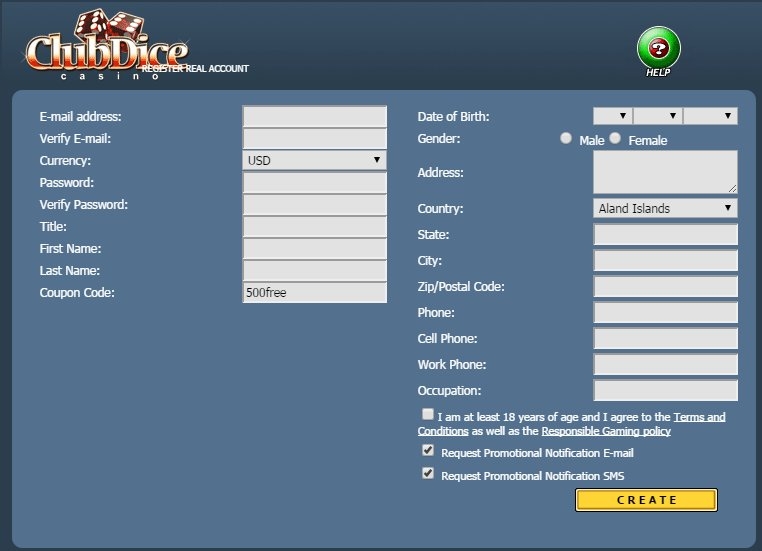The height and width of the screenshot is (551, 762).
Task: Click the ClubDice casino logo
Action: [105, 46]
